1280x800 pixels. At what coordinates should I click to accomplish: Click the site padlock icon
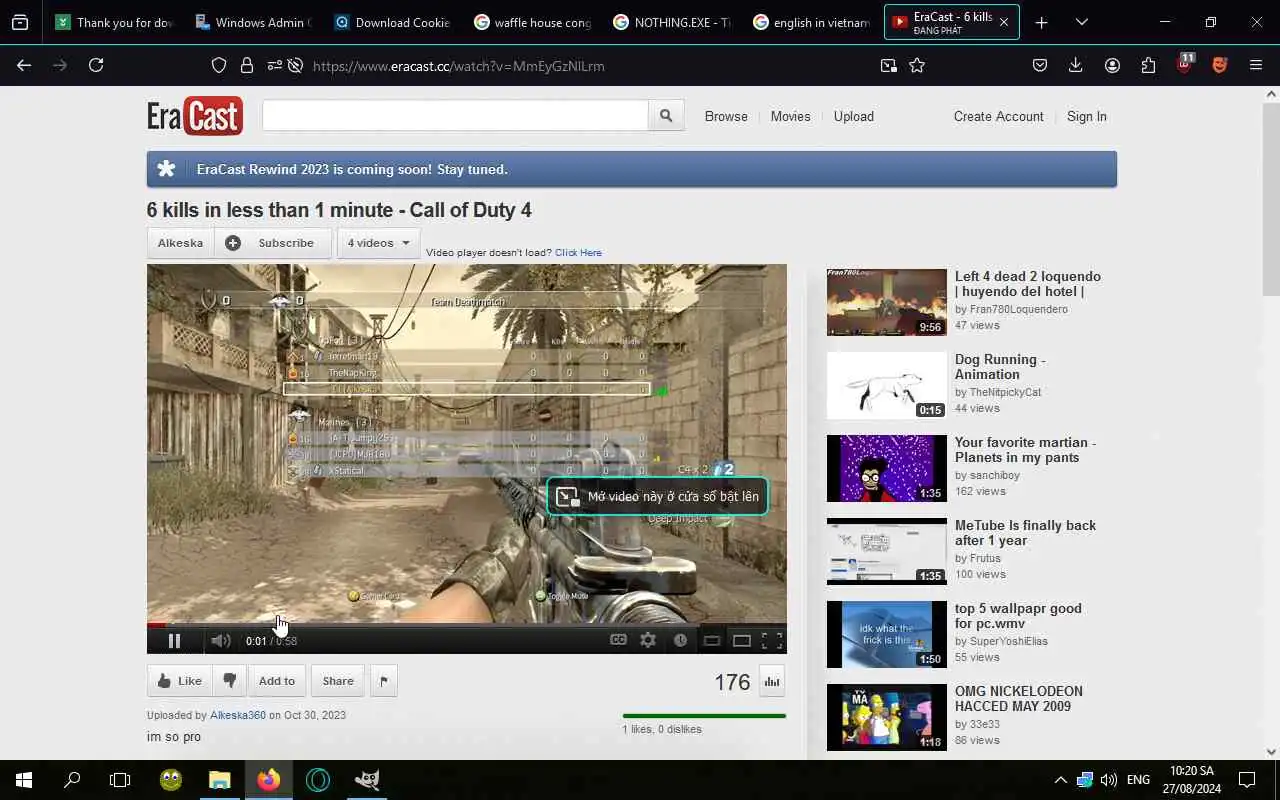[246, 66]
